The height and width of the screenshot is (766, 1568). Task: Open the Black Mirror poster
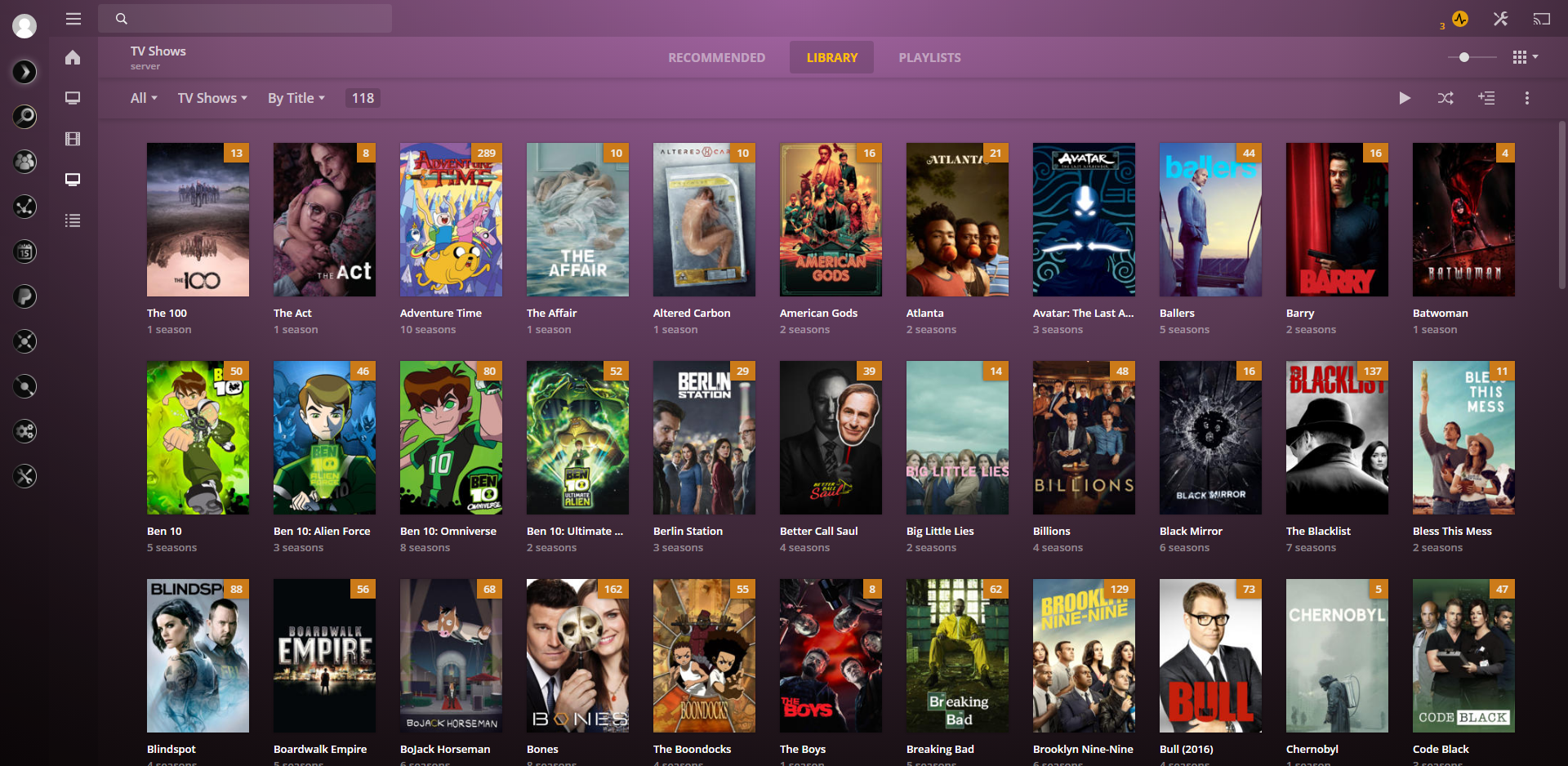(1210, 438)
